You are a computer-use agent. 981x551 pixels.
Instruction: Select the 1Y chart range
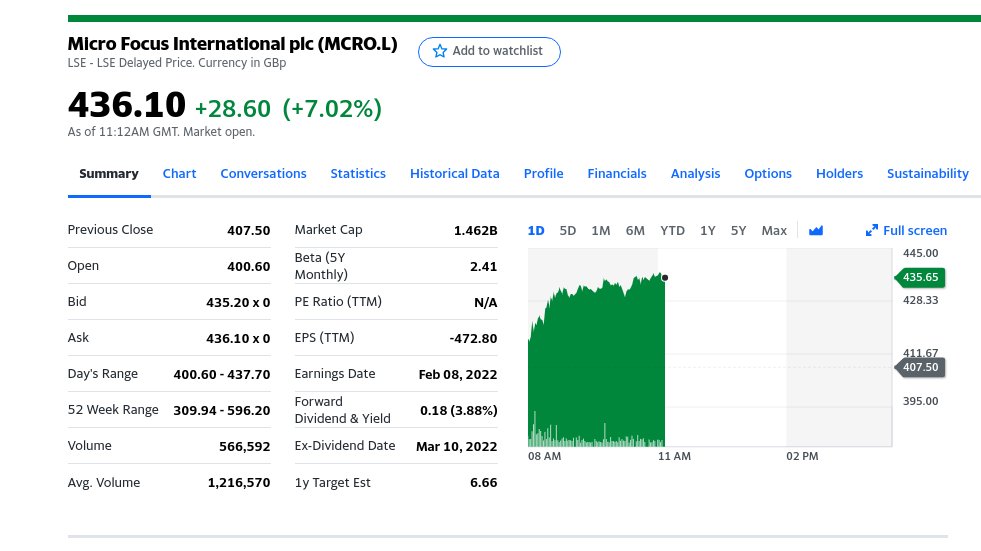coord(708,231)
